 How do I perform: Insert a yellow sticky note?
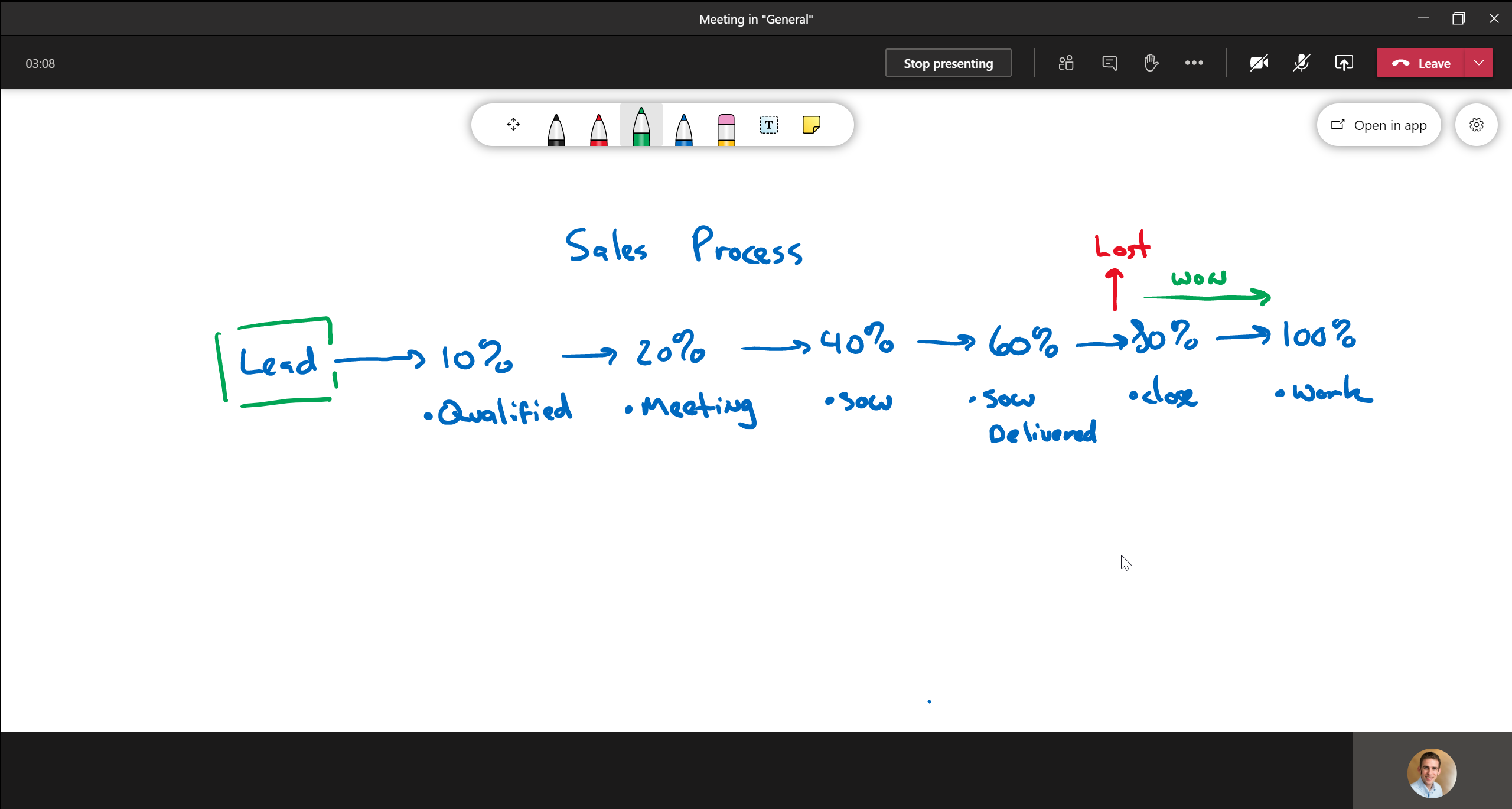tap(811, 125)
